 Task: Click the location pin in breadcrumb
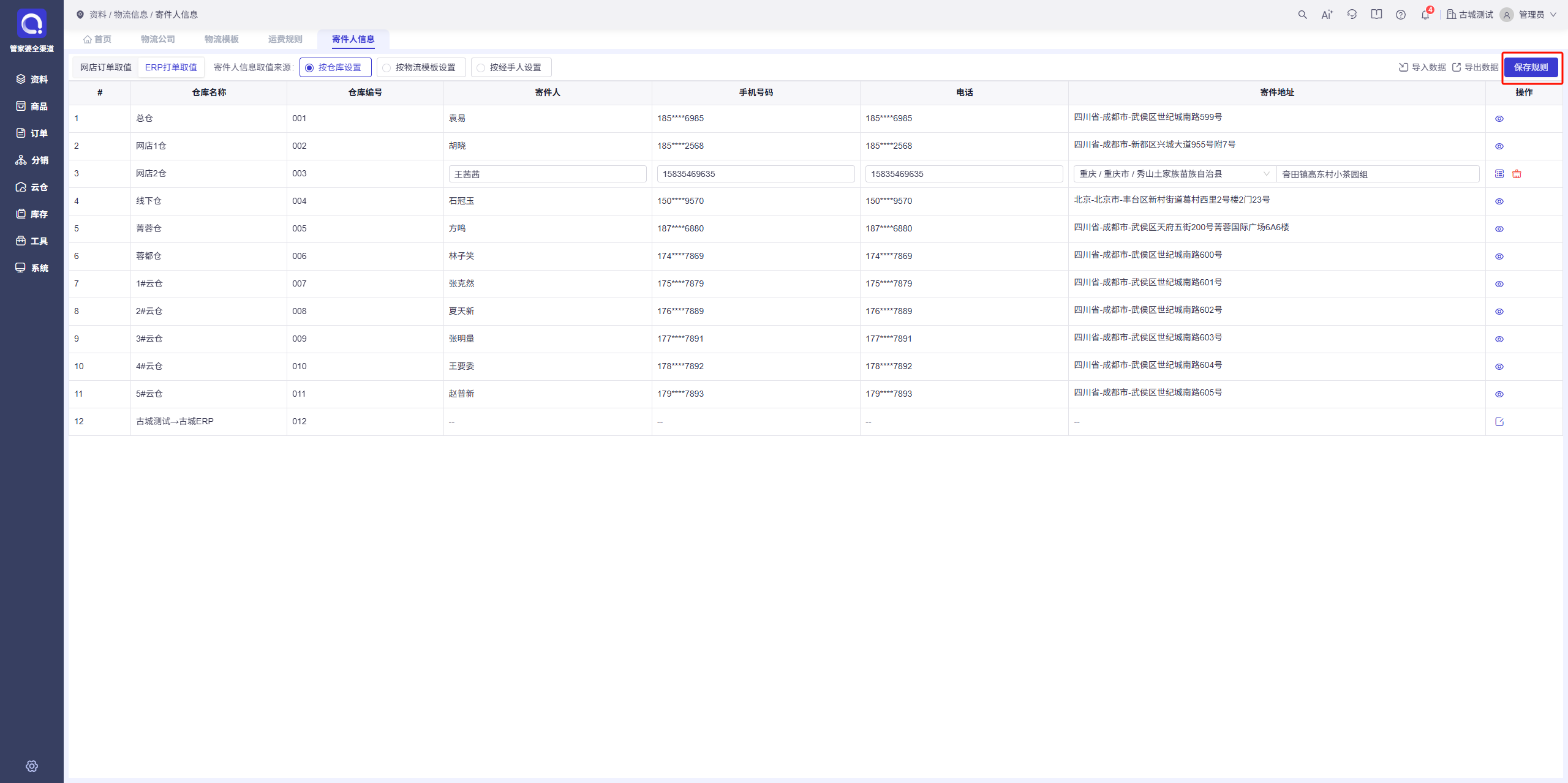80,15
